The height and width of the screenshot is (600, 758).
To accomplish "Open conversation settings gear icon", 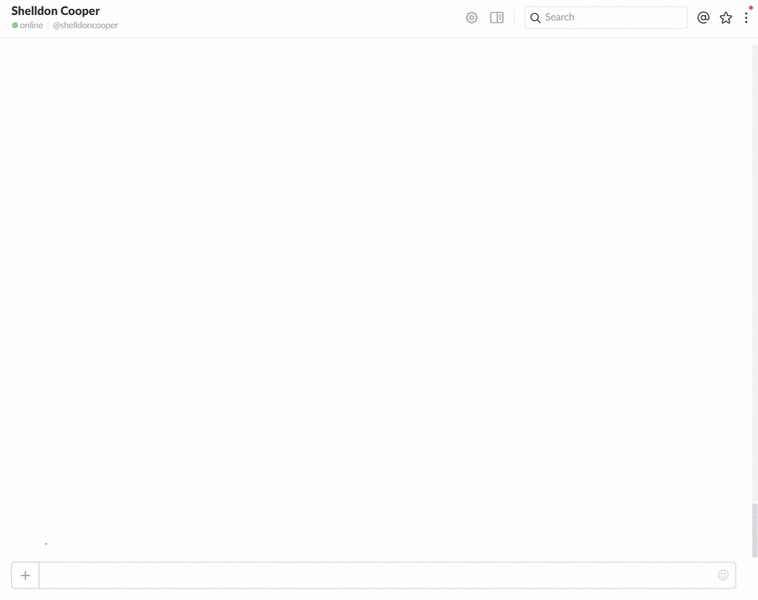I will pos(471,18).
